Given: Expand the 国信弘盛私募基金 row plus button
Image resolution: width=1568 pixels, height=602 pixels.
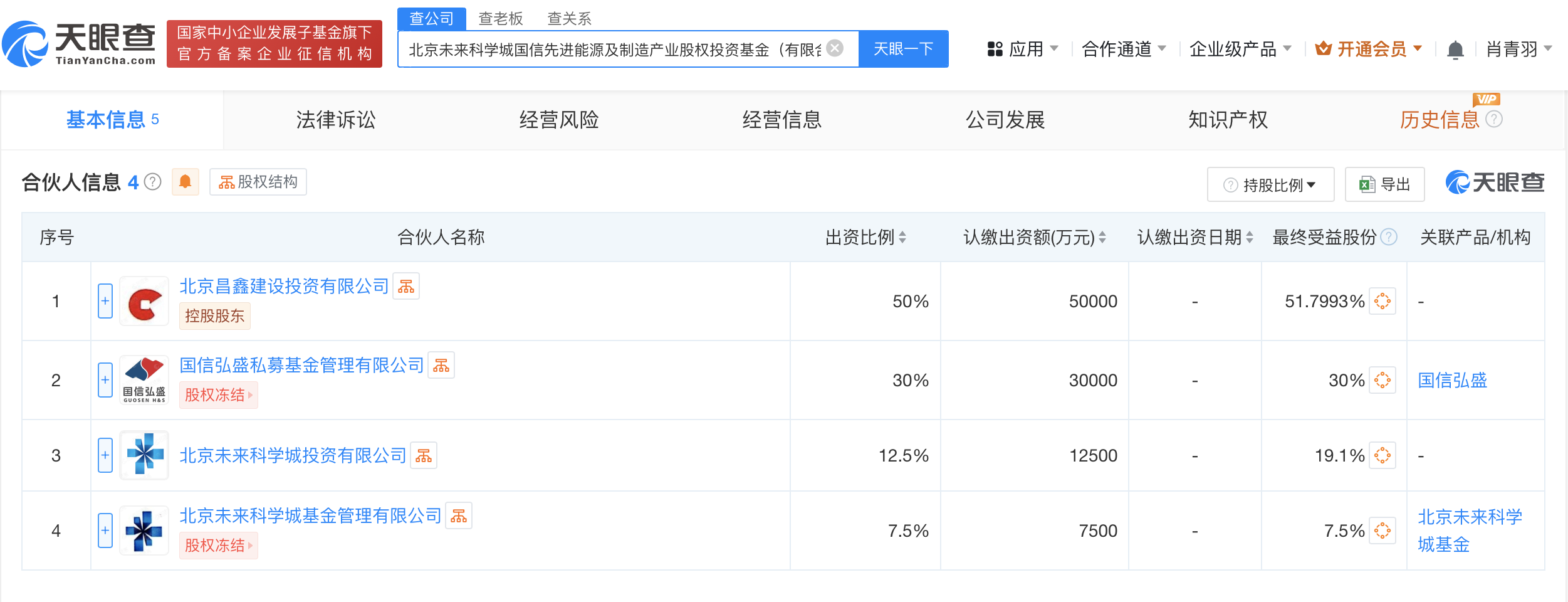Looking at the screenshot, I should 105,380.
